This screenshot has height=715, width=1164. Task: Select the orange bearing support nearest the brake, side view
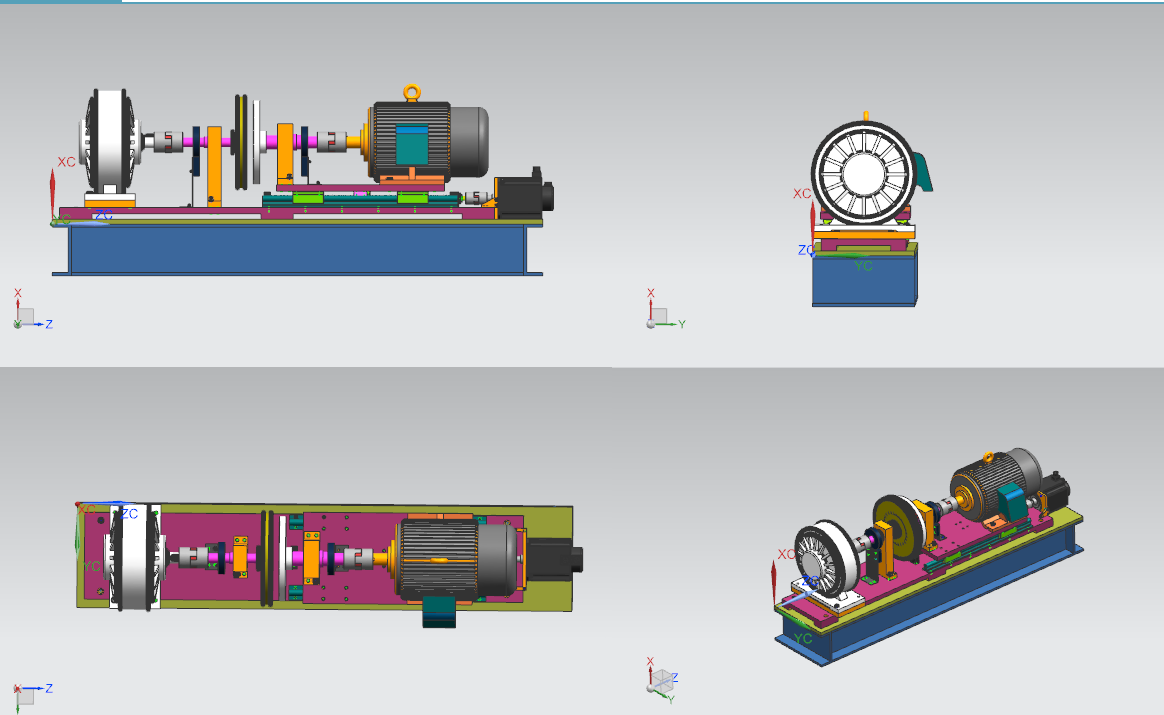[214, 166]
